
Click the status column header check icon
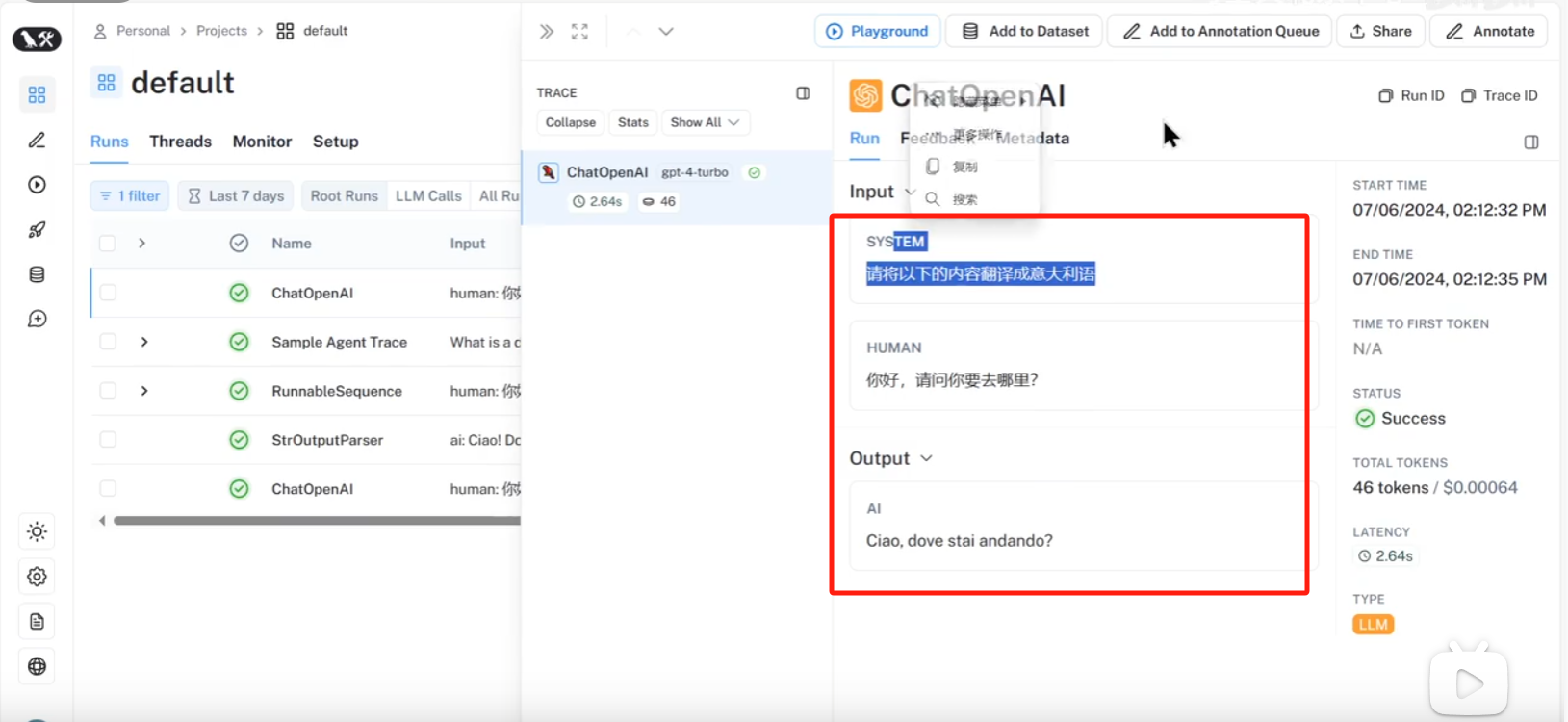pos(239,244)
